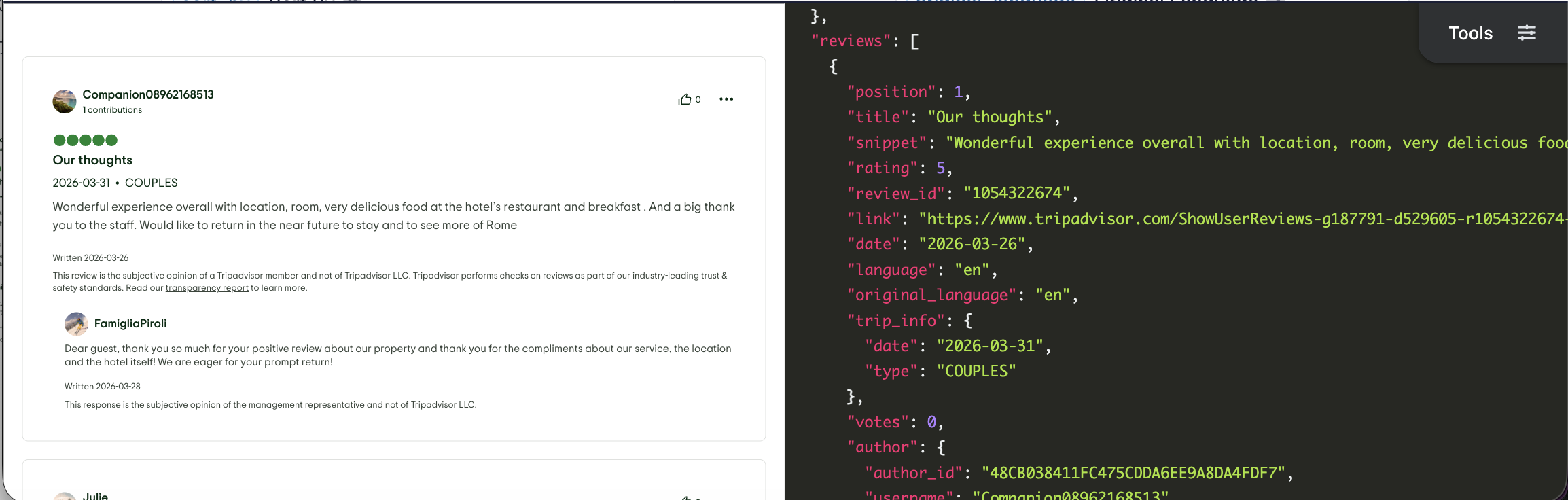Image resolution: width=1568 pixels, height=500 pixels.
Task: Click the Julie reviewer name in next card
Action: (95, 496)
